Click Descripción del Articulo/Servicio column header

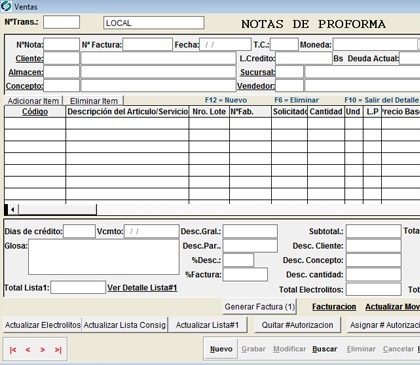127,112
